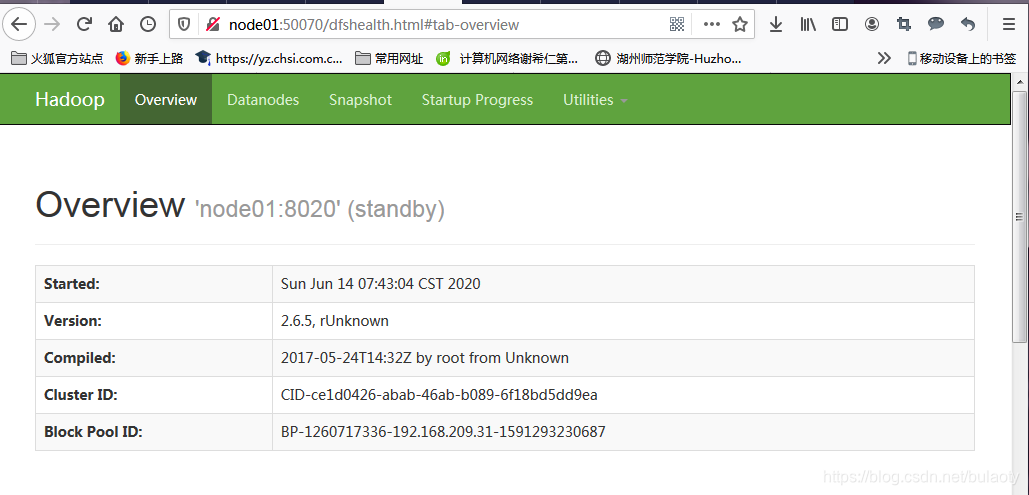This screenshot has height=495, width=1029.
Task: Open the Firefox hamburger menu
Action: (x=1009, y=25)
